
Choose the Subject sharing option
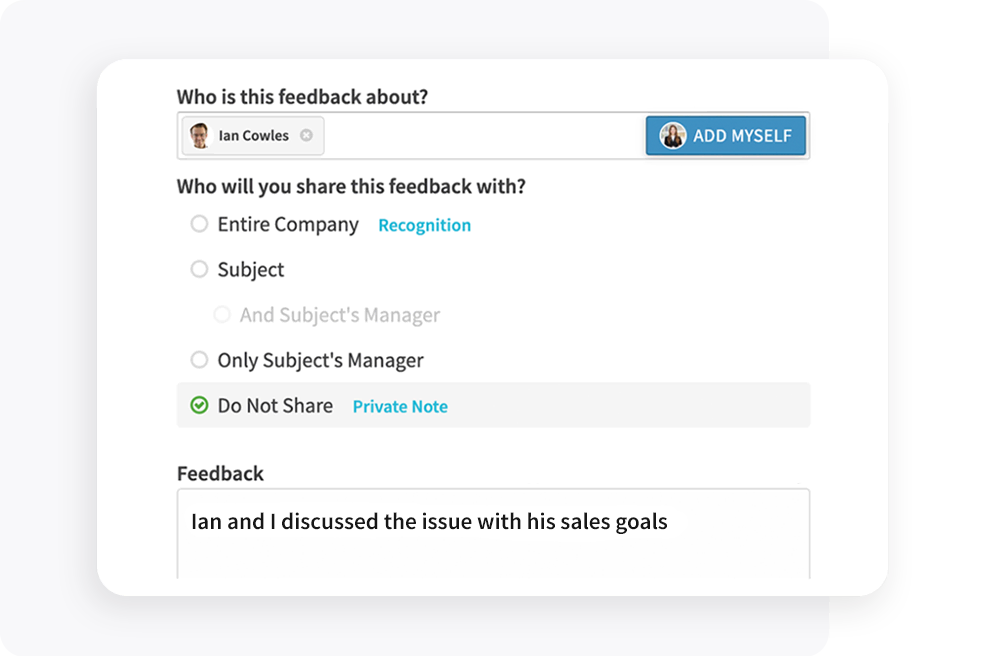(198, 269)
